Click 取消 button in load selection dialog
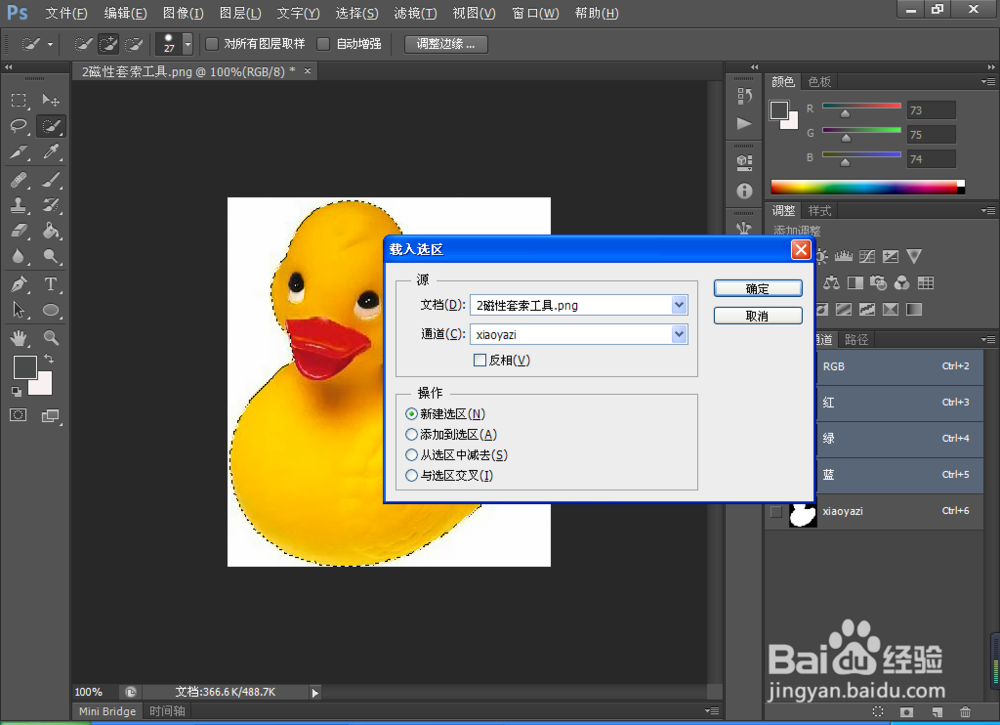This screenshot has width=1000, height=725. tap(758, 316)
